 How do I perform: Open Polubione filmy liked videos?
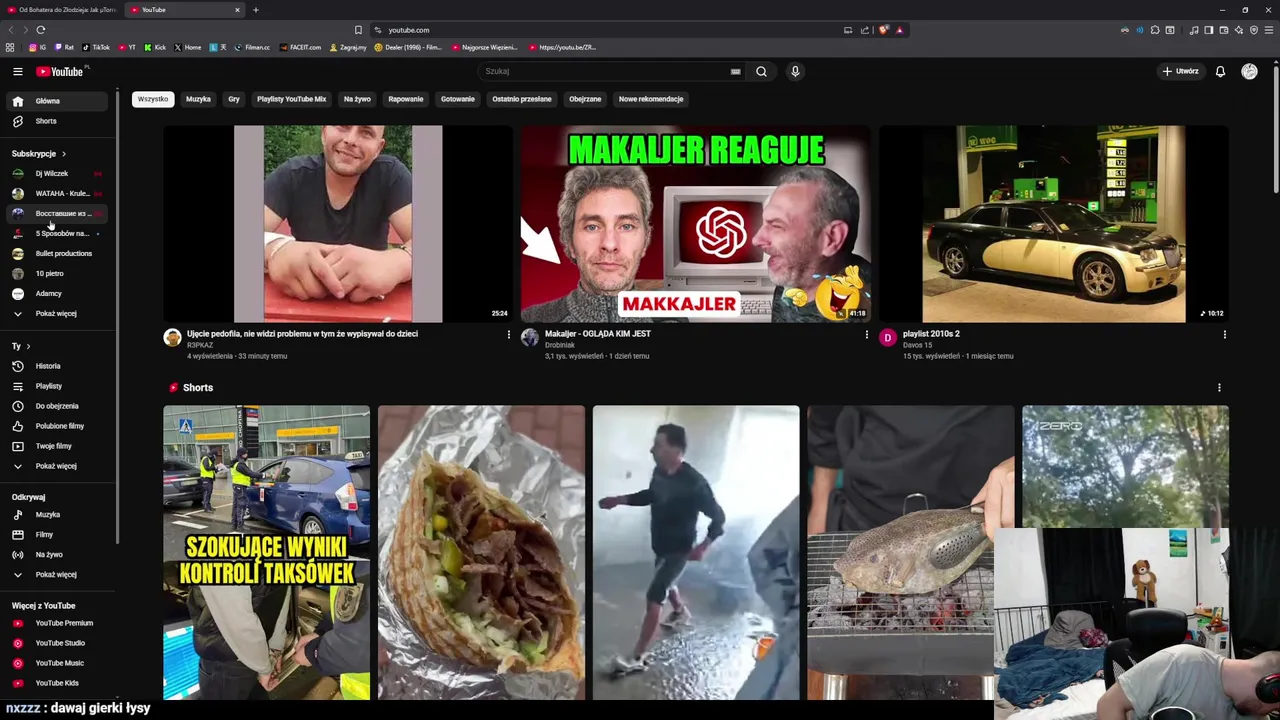58,426
